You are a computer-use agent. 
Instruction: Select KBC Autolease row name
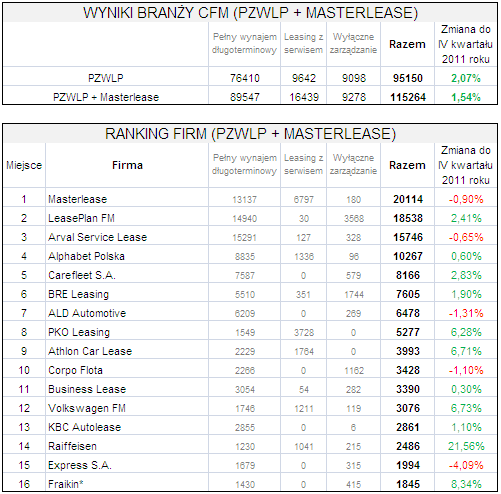click(84, 427)
